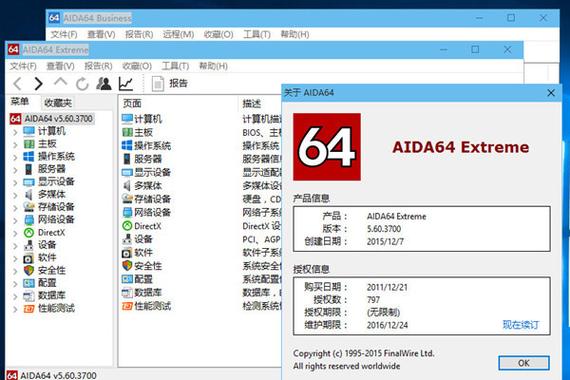Click AIDA64 Extreme title bar app icon
This screenshot has height=380, width=570.
(x=13, y=49)
